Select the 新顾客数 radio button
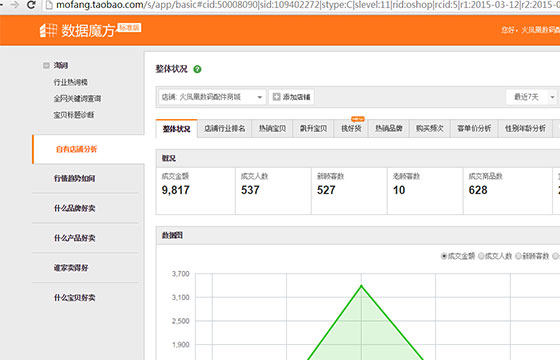The width and height of the screenshot is (560, 360). [518, 256]
